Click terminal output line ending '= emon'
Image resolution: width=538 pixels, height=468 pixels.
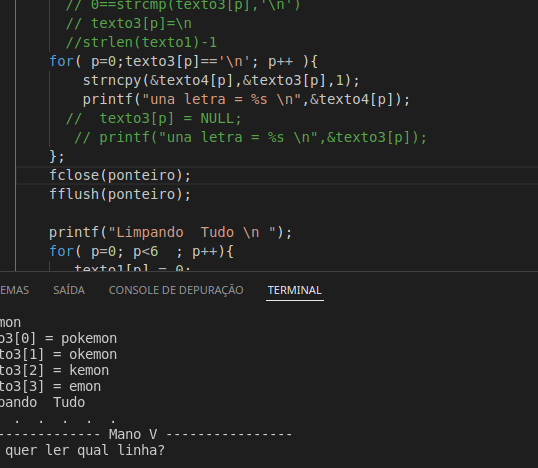point(50,386)
